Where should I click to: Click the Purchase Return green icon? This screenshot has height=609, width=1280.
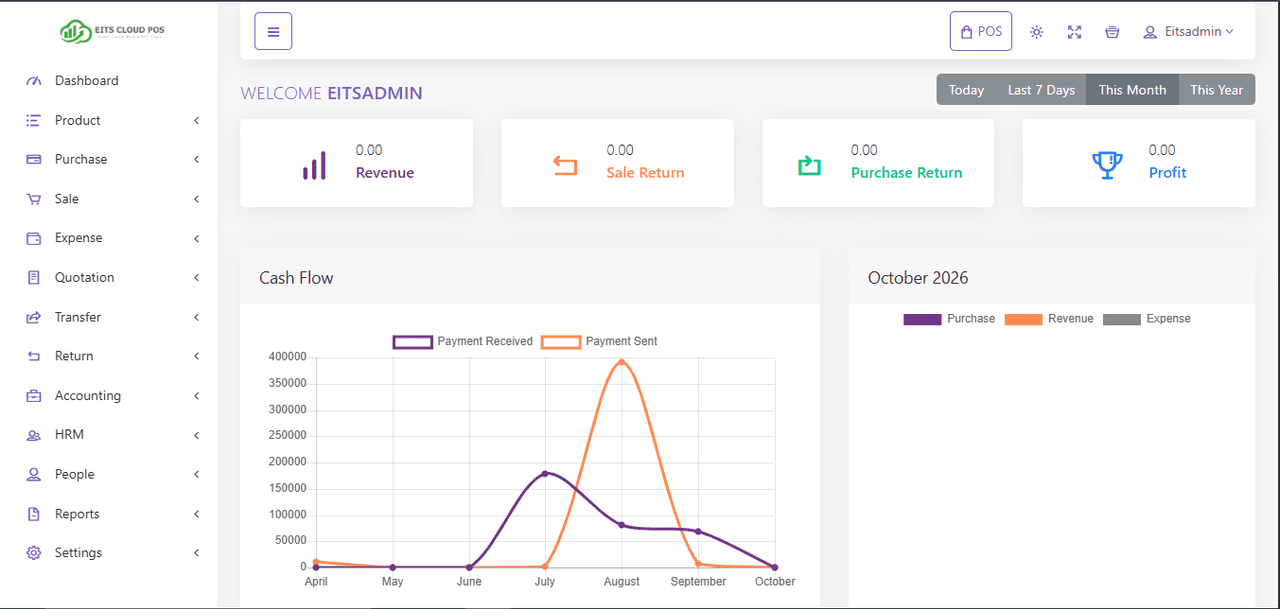click(x=809, y=165)
